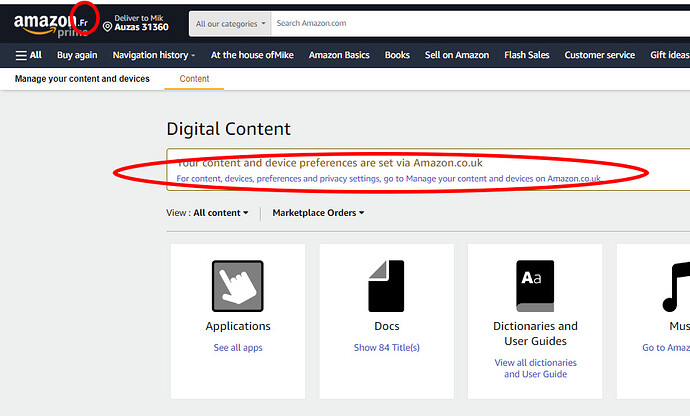Click View all dictionaries and User Guide
Screen dimensions: 690x416
[535, 368]
